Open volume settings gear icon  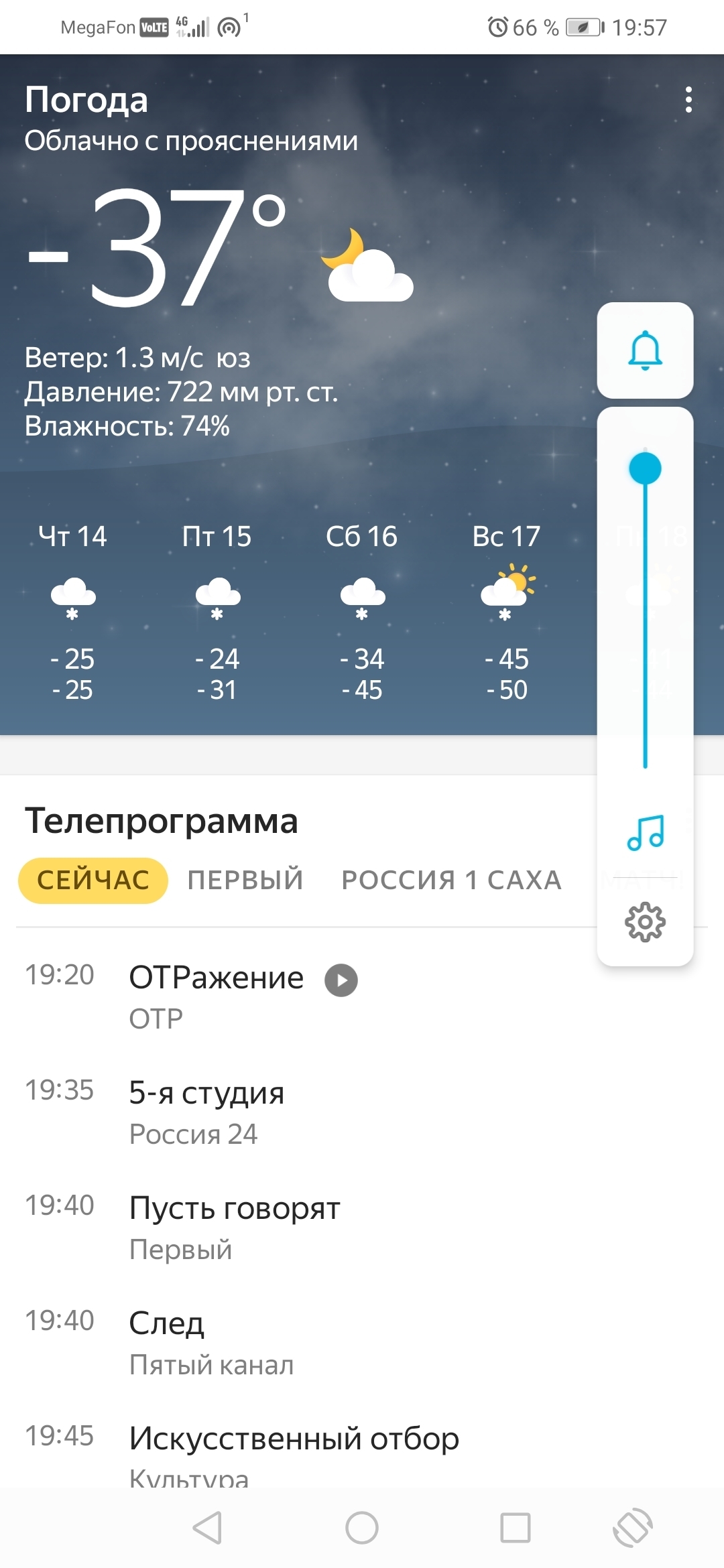(645, 922)
